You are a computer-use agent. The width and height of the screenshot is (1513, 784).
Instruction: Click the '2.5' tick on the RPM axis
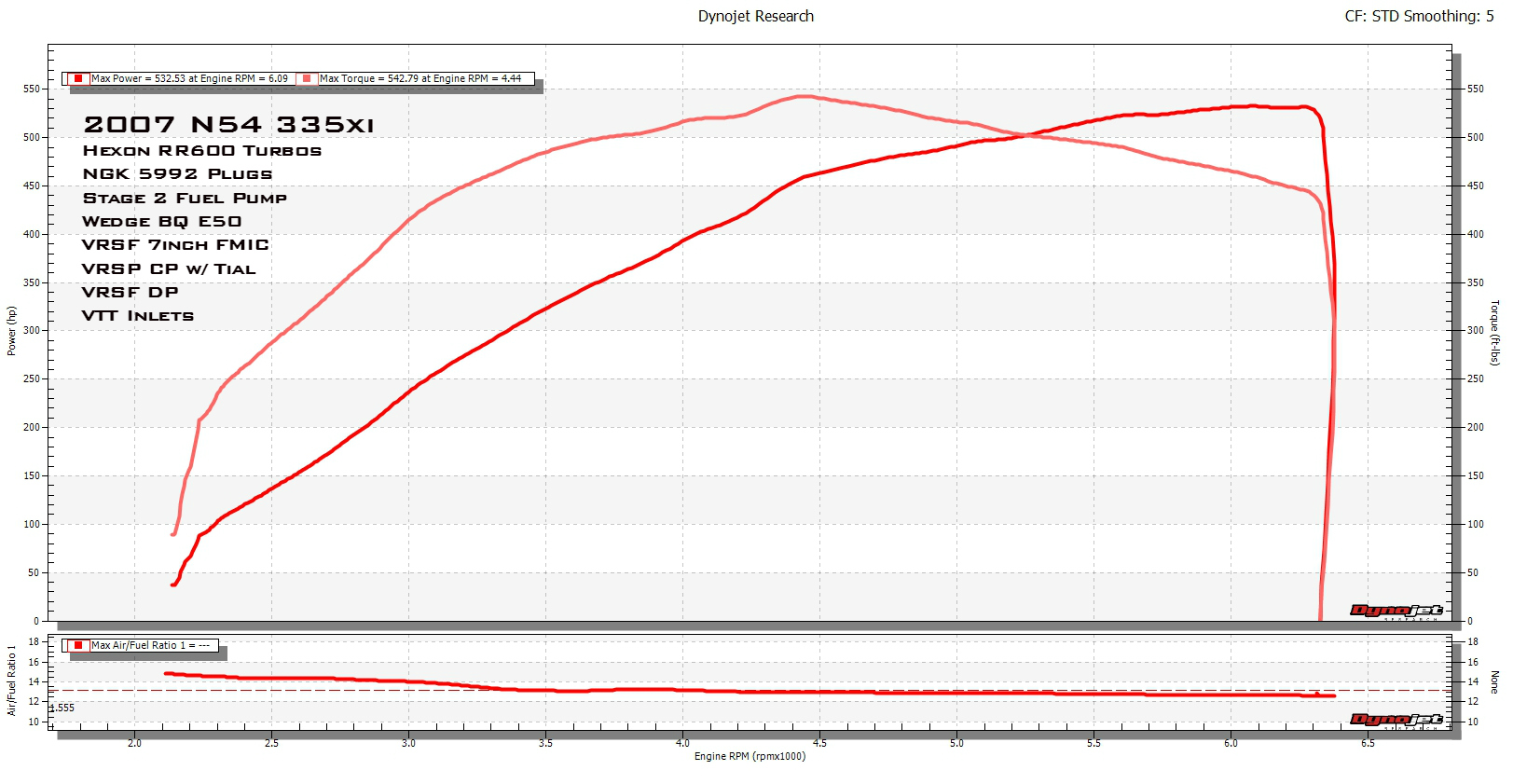tap(271, 743)
